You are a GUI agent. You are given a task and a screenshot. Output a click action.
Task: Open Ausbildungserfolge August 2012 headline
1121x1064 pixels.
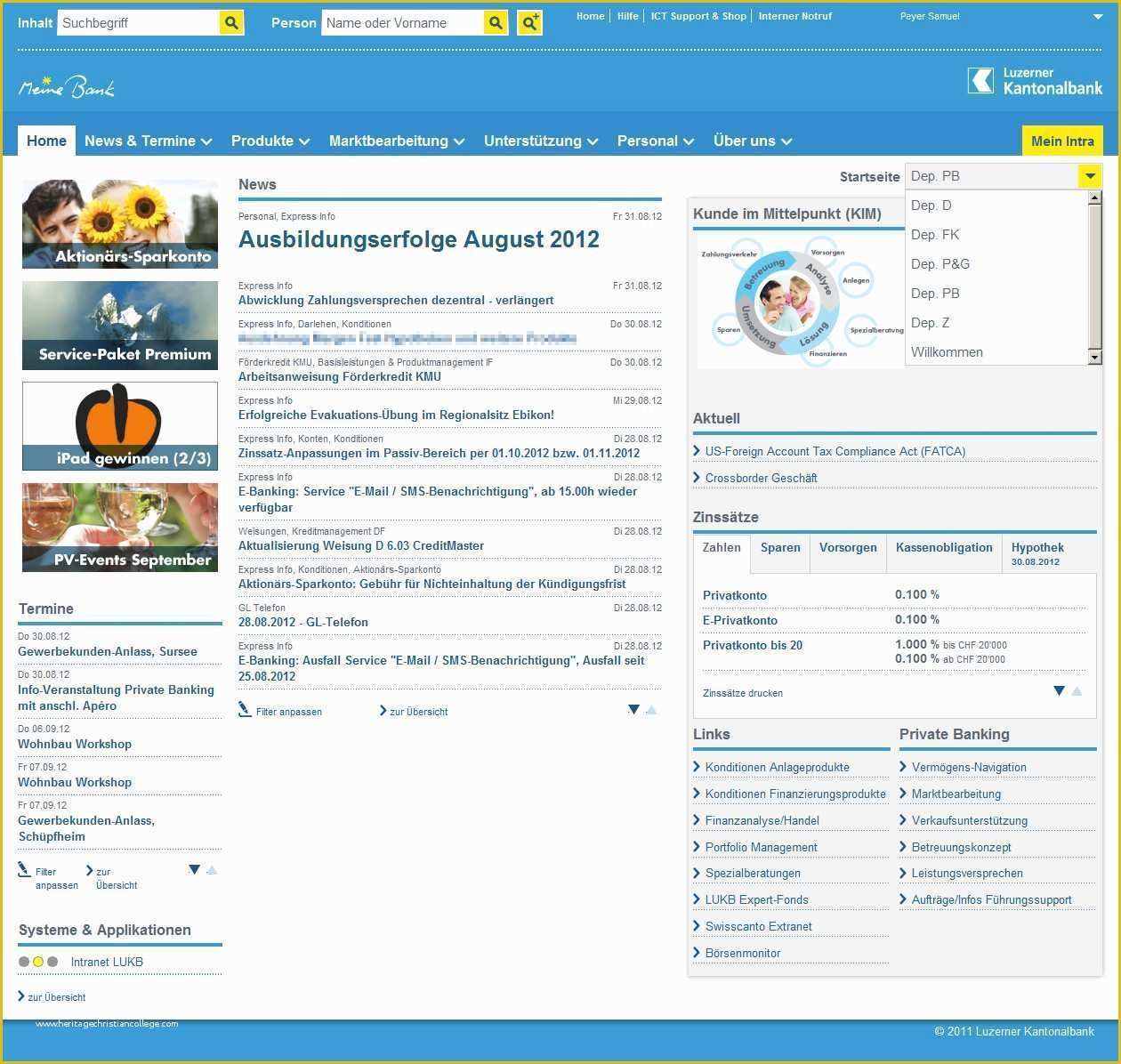(x=419, y=239)
